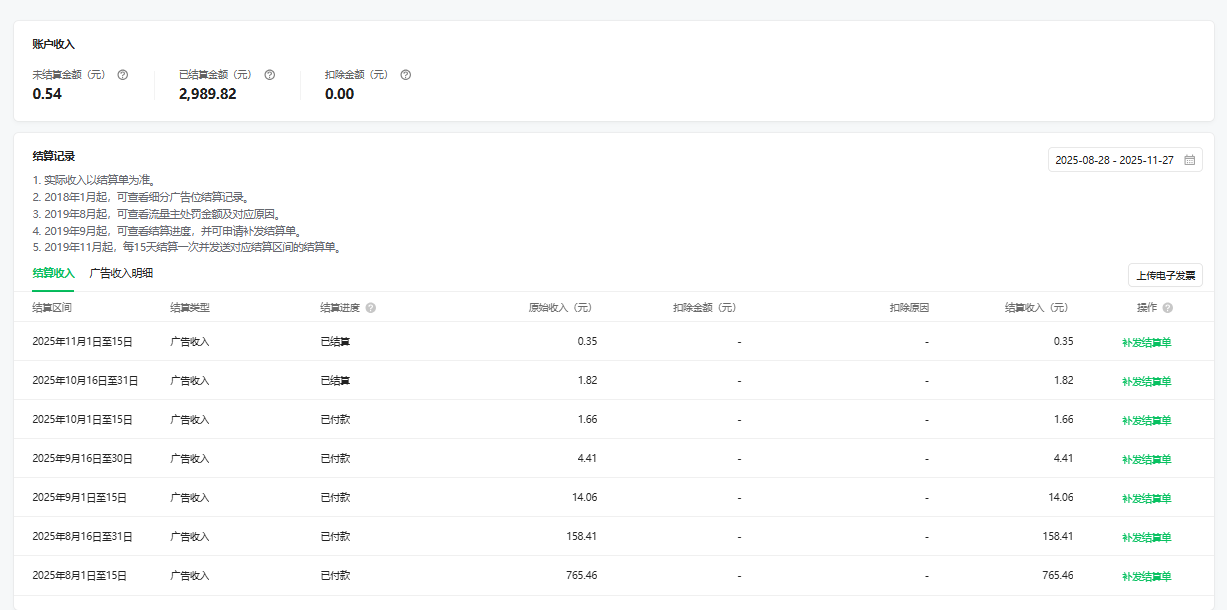Click 补发结算单 for 2025年8月1日至15日

pyautogui.click(x=1146, y=576)
